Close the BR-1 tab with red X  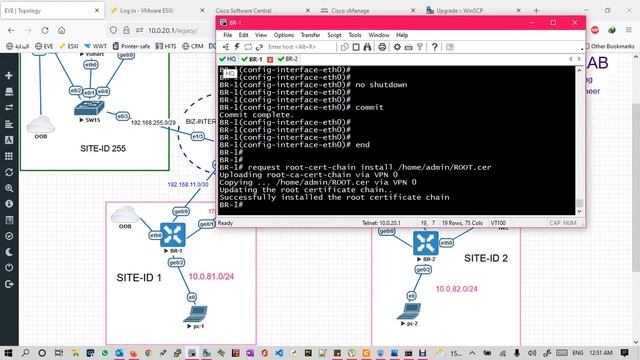click(x=270, y=60)
